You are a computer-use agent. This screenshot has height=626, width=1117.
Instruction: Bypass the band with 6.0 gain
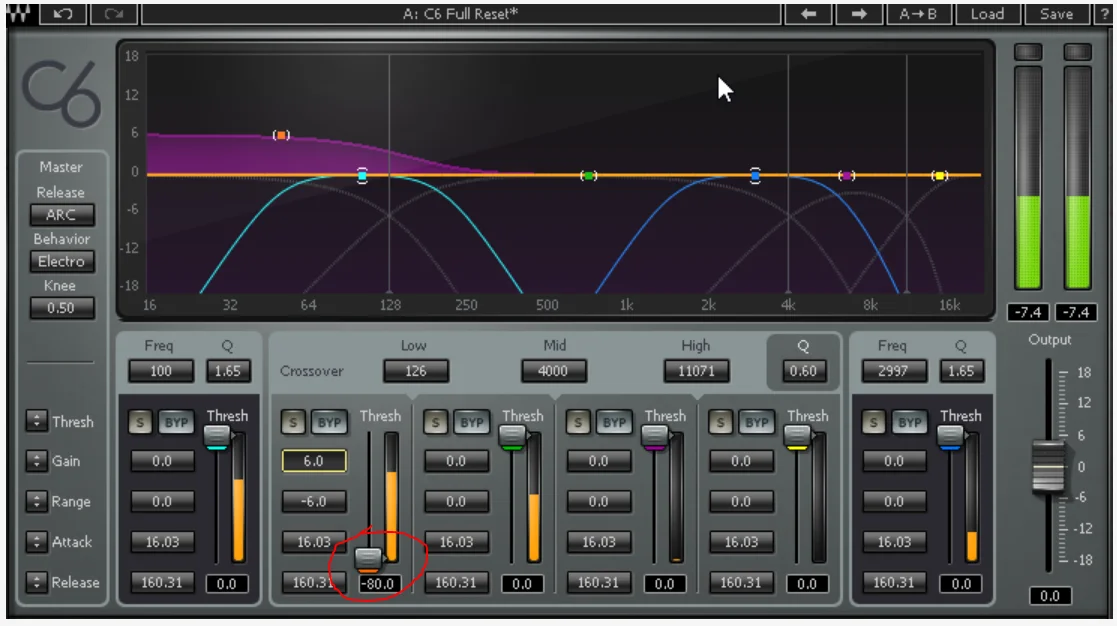click(328, 422)
